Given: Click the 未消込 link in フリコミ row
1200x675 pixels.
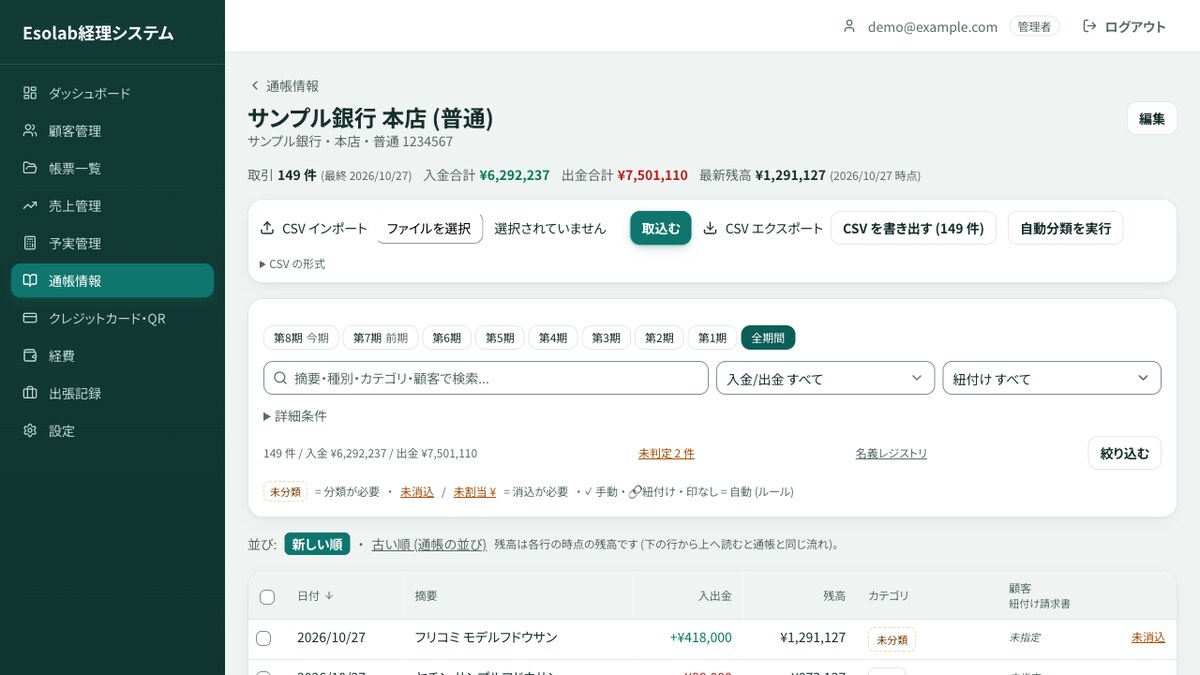Looking at the screenshot, I should click(x=1148, y=637).
